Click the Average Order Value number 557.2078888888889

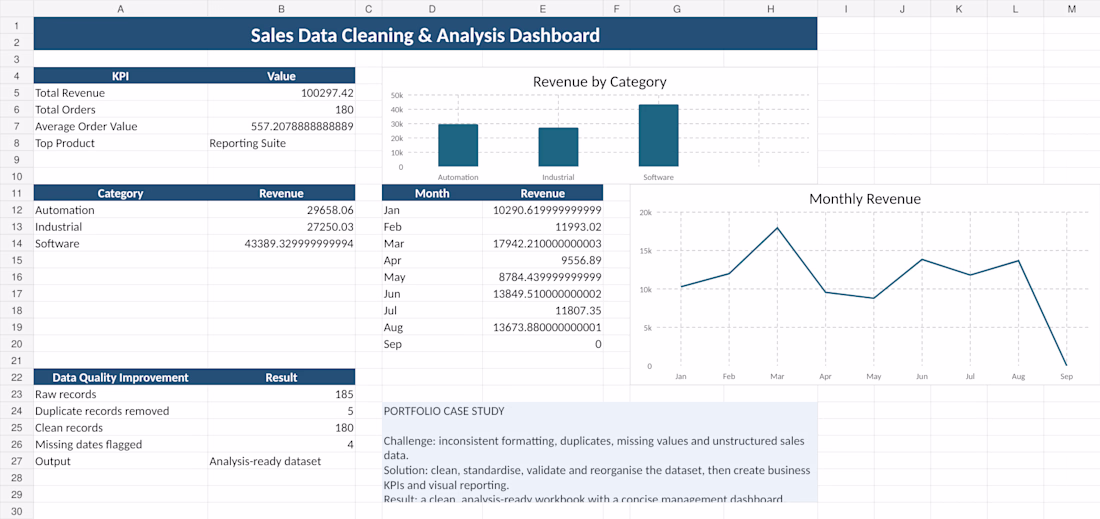pos(281,126)
